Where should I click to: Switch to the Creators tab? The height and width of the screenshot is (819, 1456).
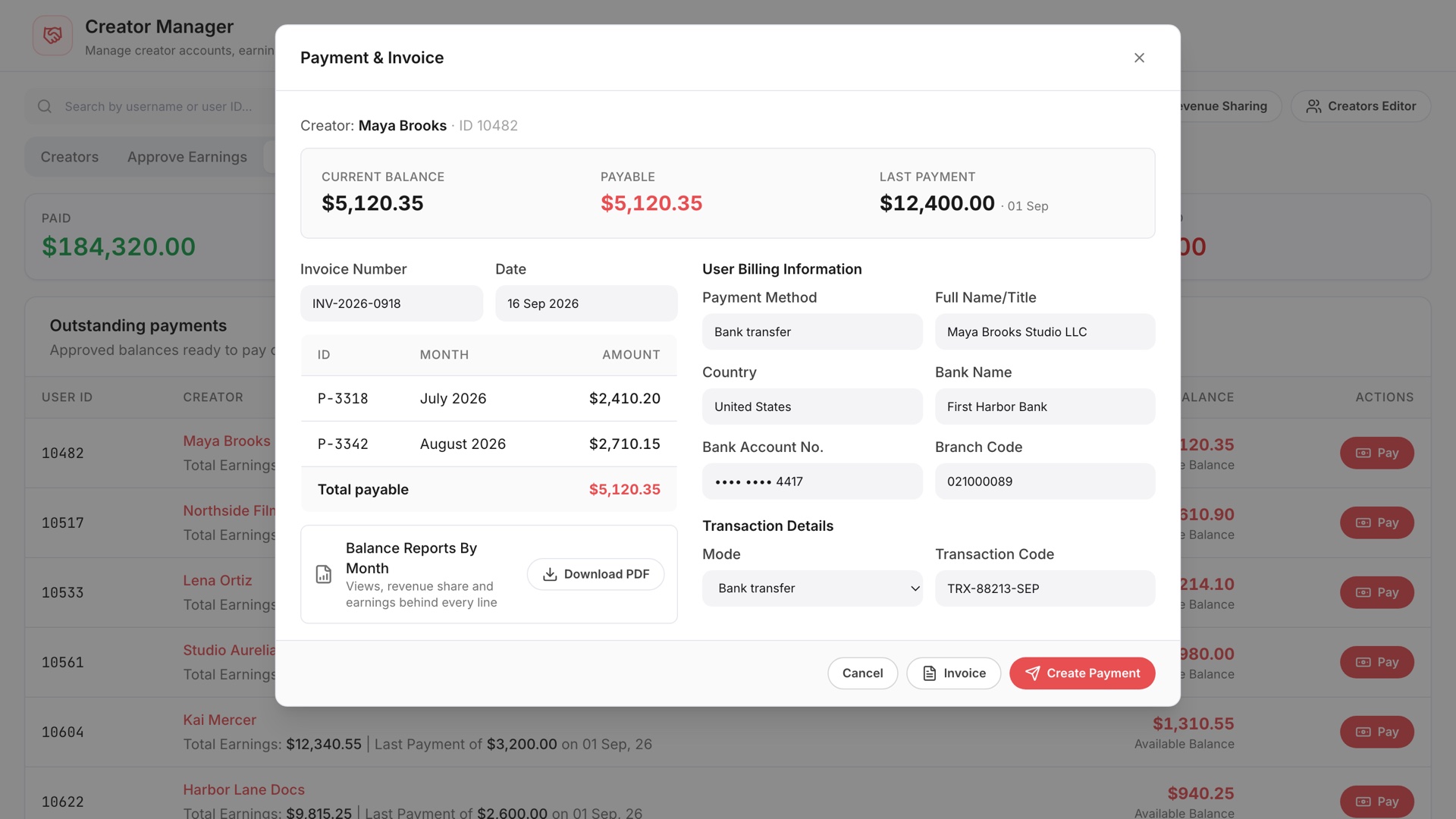point(70,157)
